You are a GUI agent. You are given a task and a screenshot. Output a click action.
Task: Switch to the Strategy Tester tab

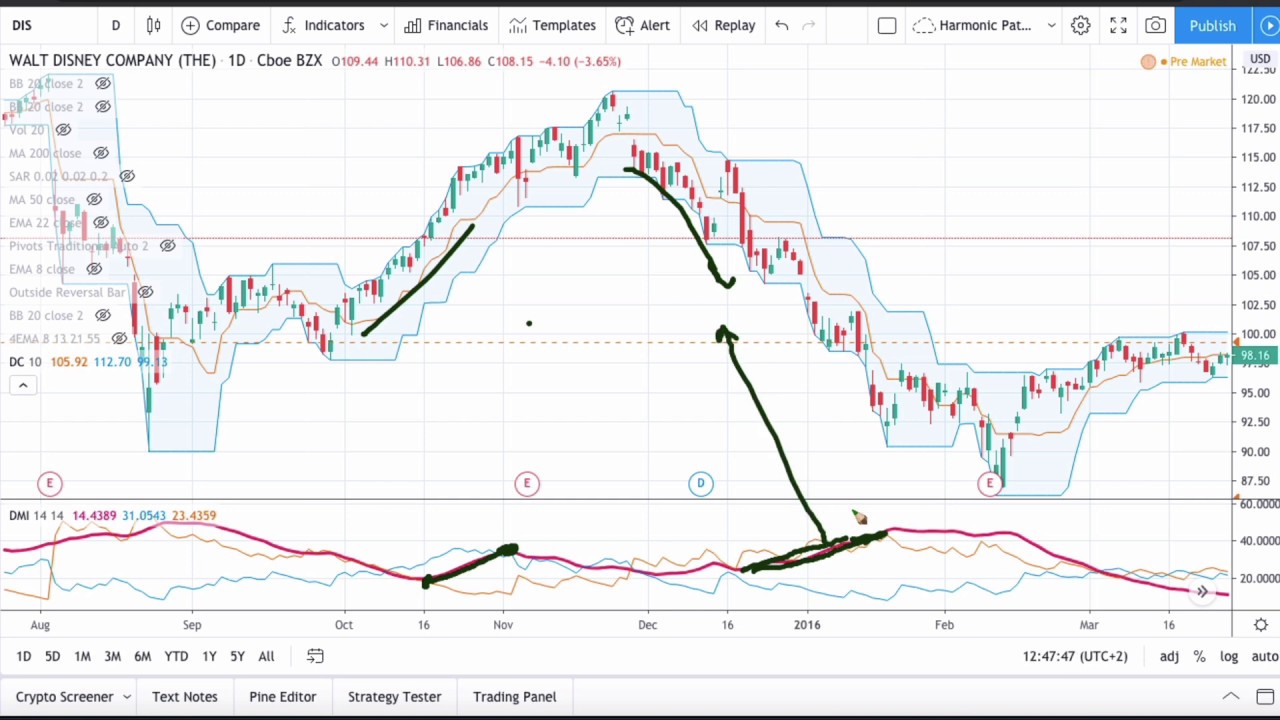point(394,697)
